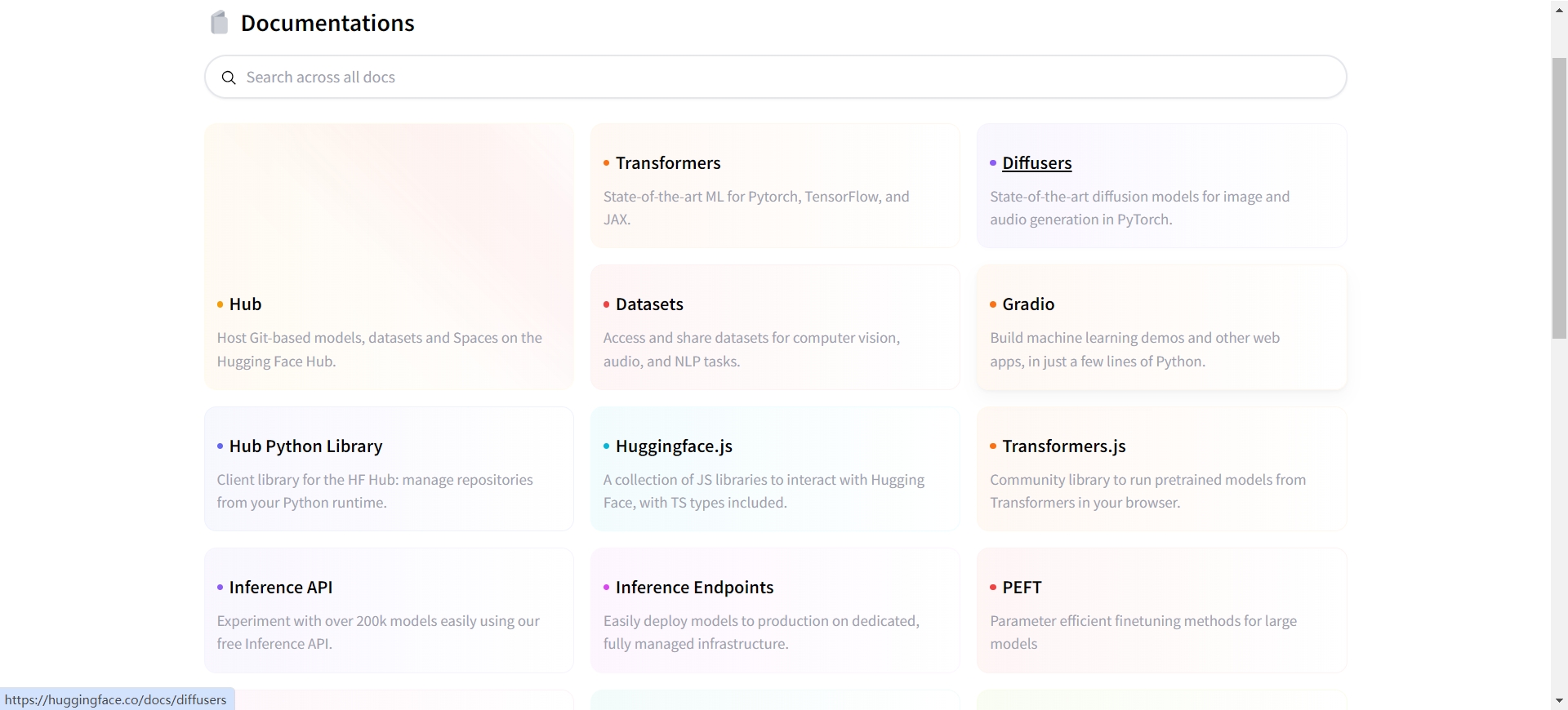This screenshot has height=710, width=1568.
Task: Go to the Transformers.js docs
Action: [x=1064, y=446]
